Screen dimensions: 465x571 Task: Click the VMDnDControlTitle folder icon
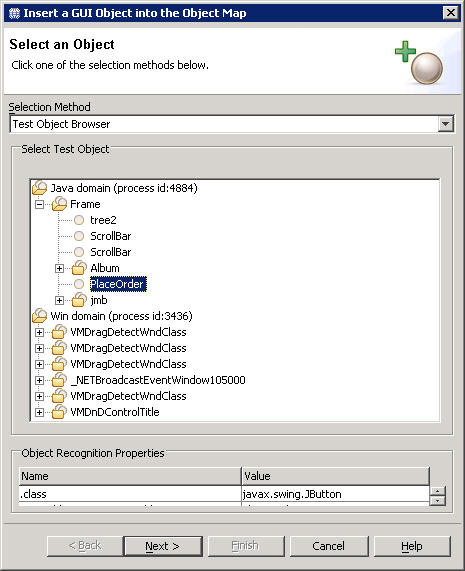tap(59, 412)
